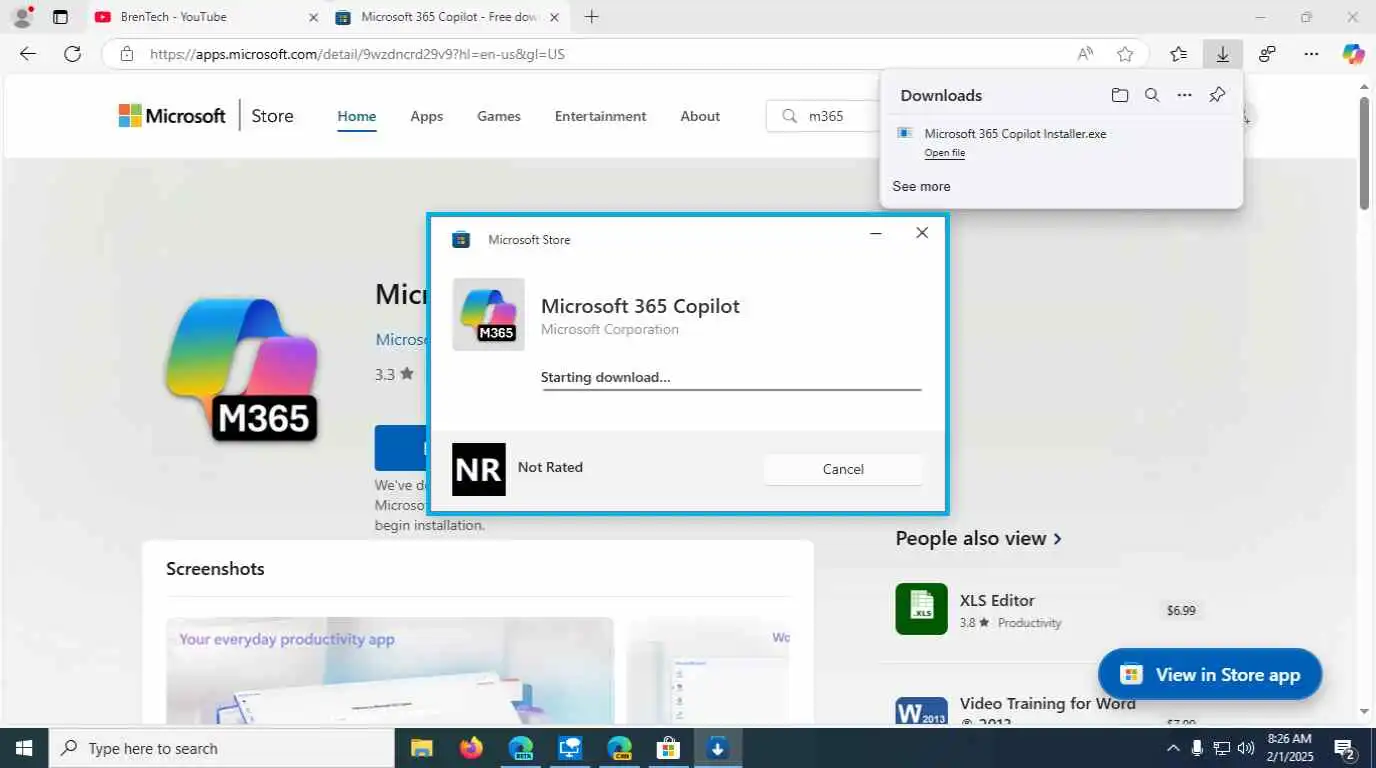Show hidden system tray icons
Image resolution: width=1376 pixels, height=768 pixels.
coord(1173,748)
